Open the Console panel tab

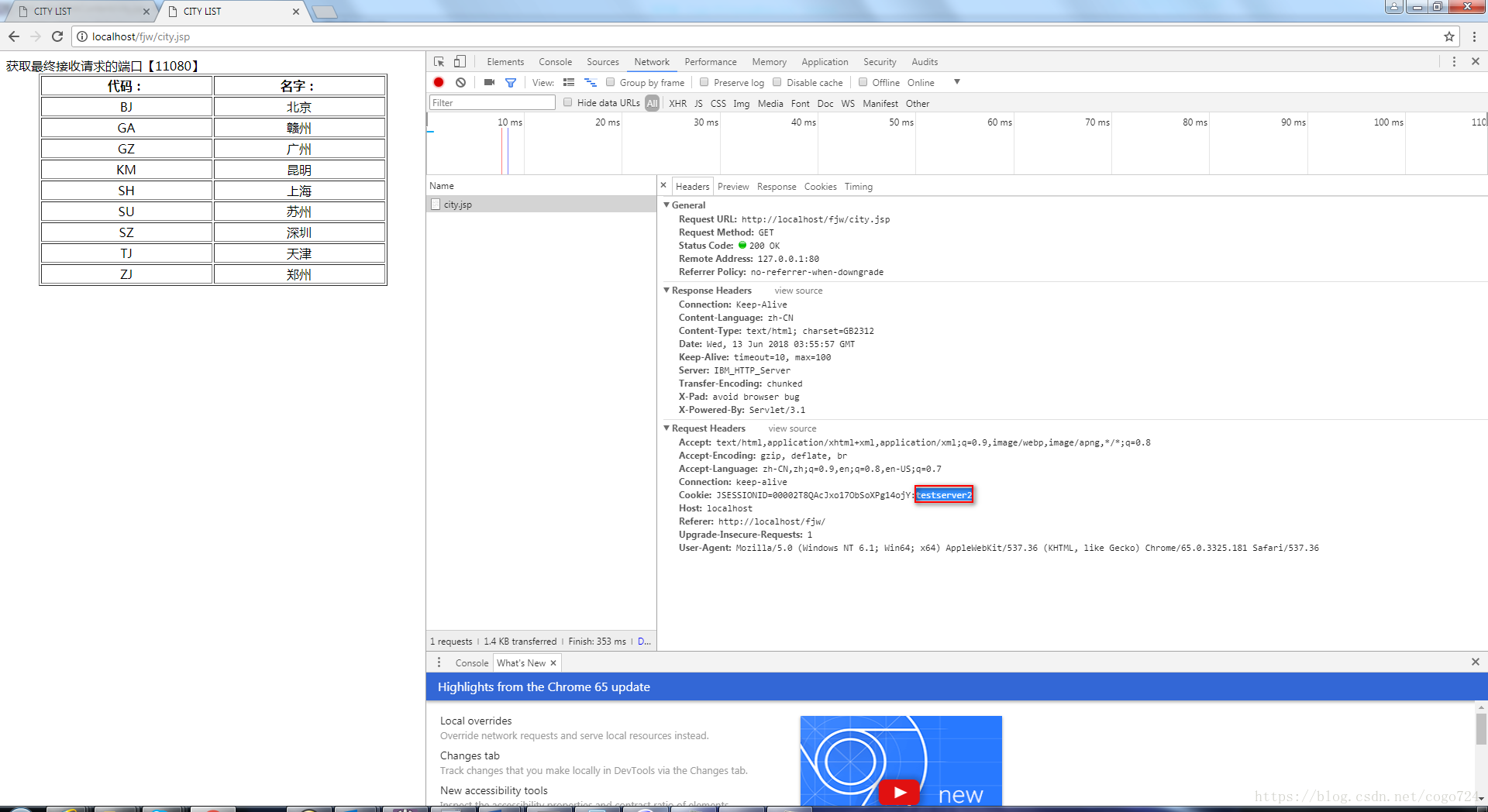click(x=556, y=62)
